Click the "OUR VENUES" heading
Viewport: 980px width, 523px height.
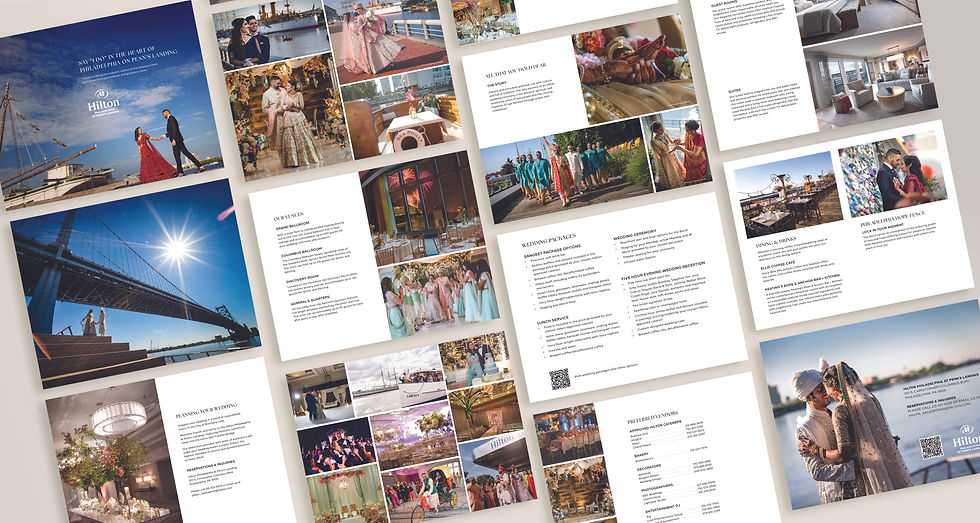[288, 217]
